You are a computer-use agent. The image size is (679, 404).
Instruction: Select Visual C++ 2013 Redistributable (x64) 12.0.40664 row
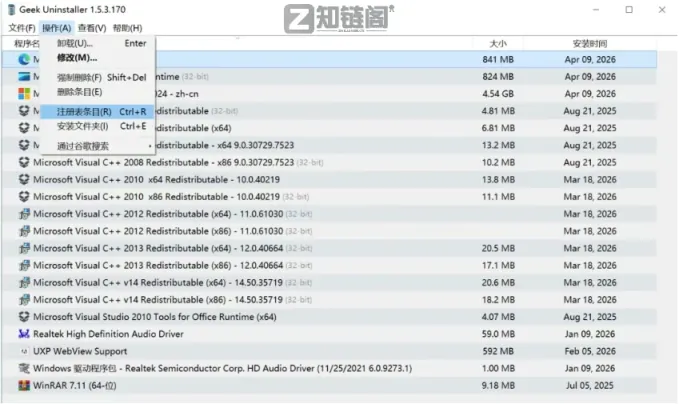[330, 248]
